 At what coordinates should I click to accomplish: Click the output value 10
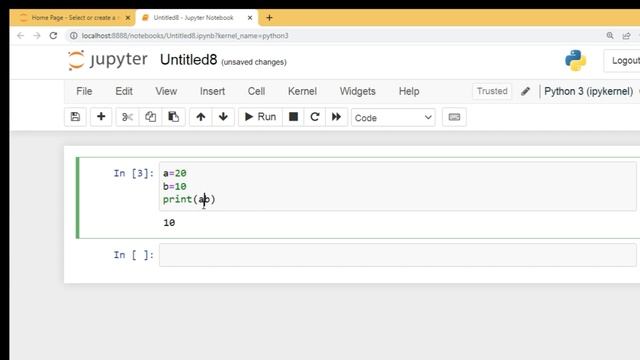(x=169, y=222)
